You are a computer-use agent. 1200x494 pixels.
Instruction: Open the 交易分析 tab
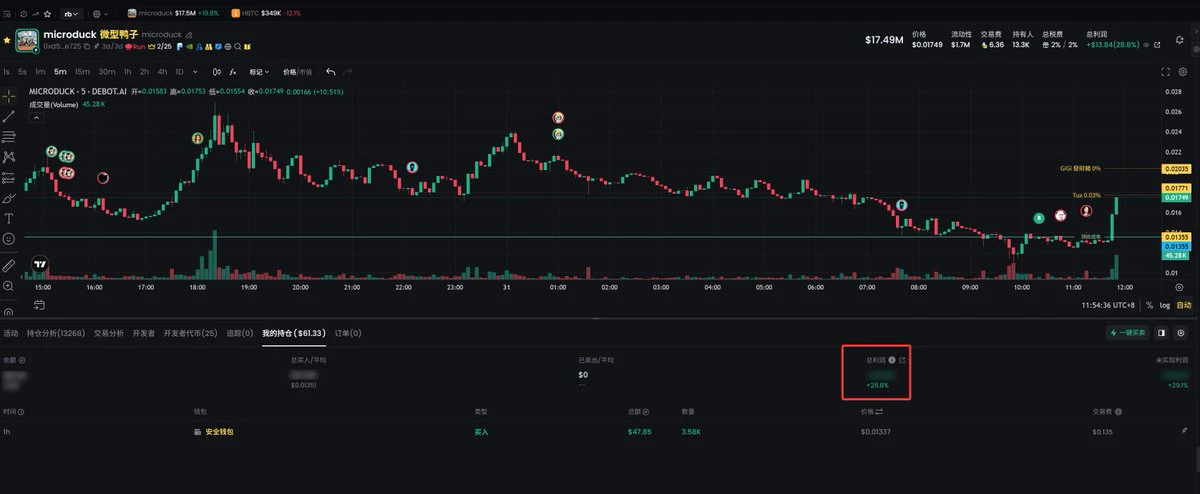coord(109,332)
